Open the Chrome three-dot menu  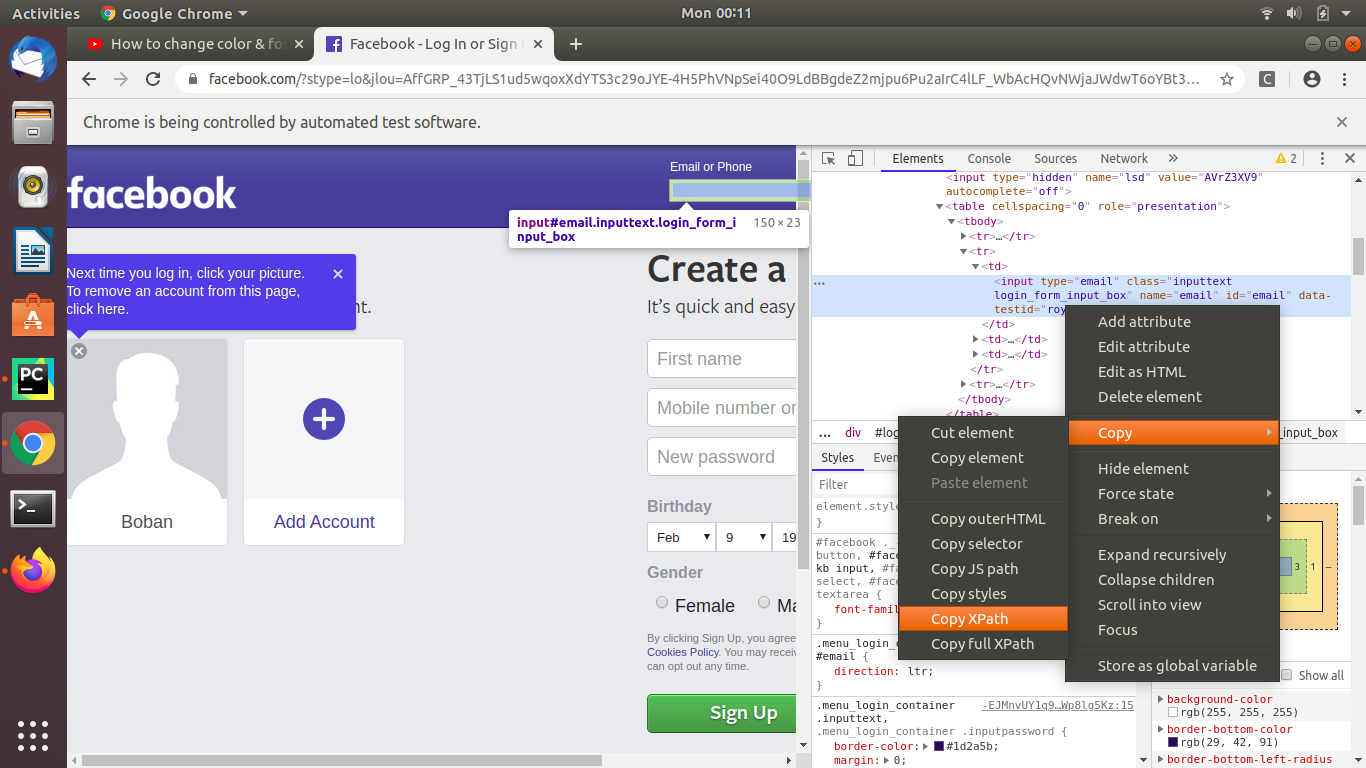point(1343,79)
